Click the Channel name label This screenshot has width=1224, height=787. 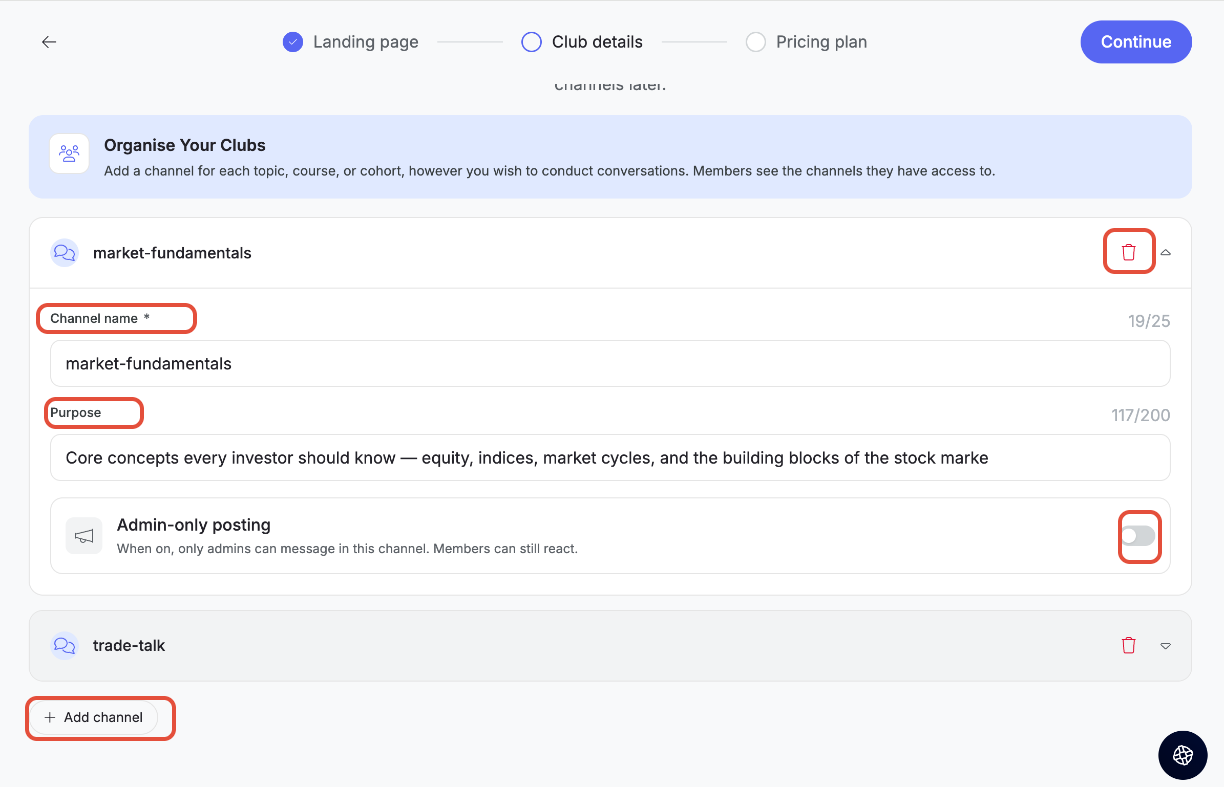tap(100, 318)
